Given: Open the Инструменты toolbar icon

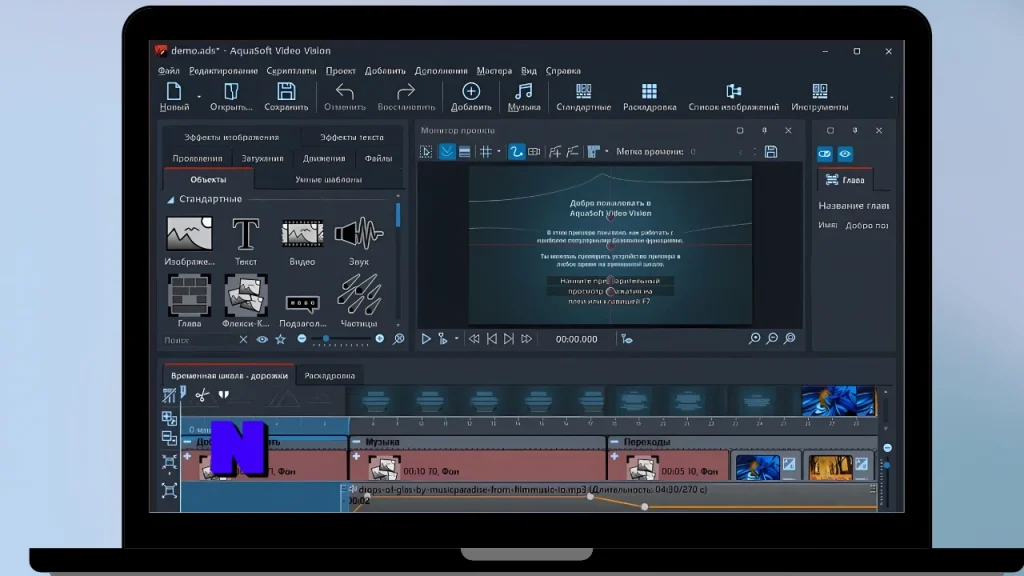Looking at the screenshot, I should pos(820,91).
